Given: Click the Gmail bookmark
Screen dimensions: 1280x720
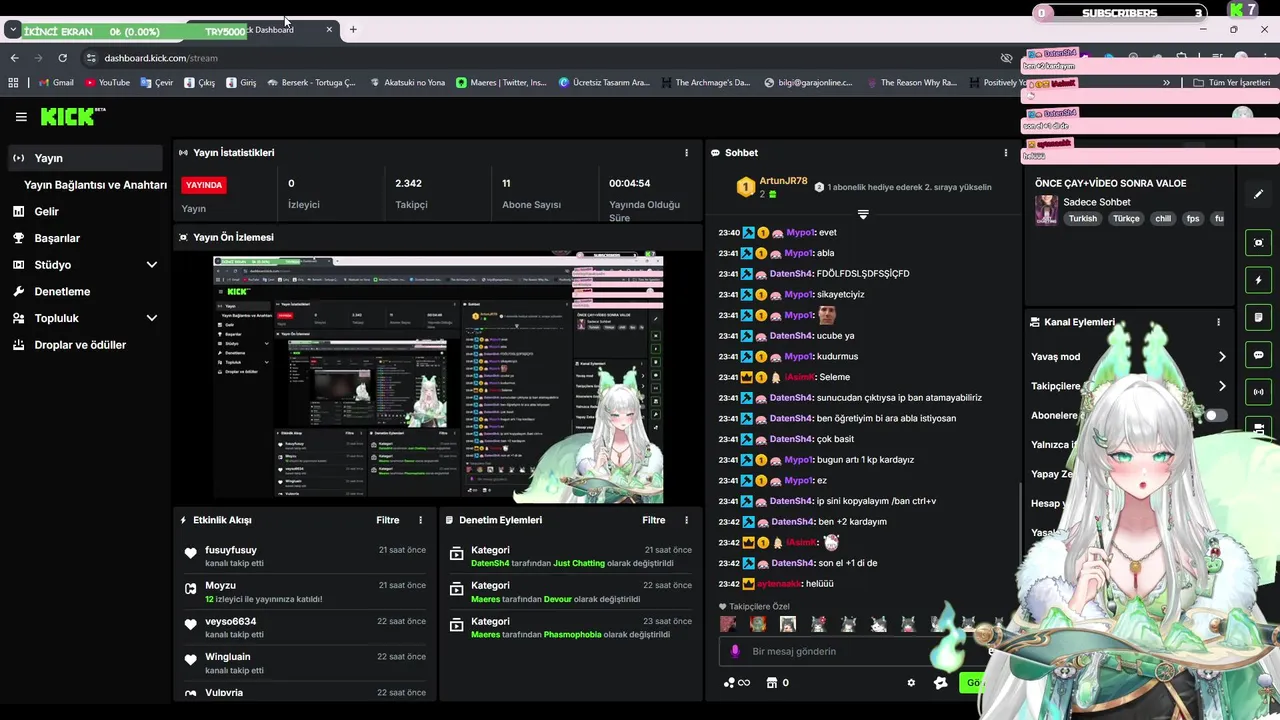Looking at the screenshot, I should [56, 83].
